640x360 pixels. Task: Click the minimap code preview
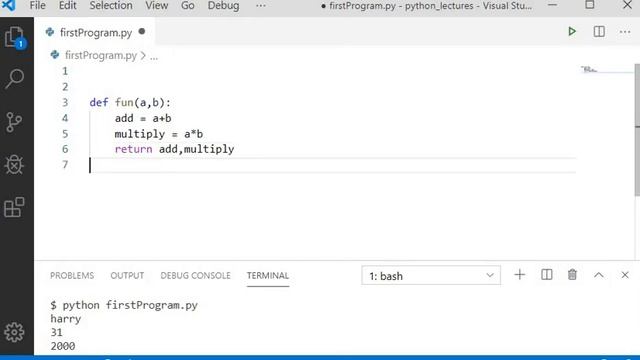click(x=589, y=69)
